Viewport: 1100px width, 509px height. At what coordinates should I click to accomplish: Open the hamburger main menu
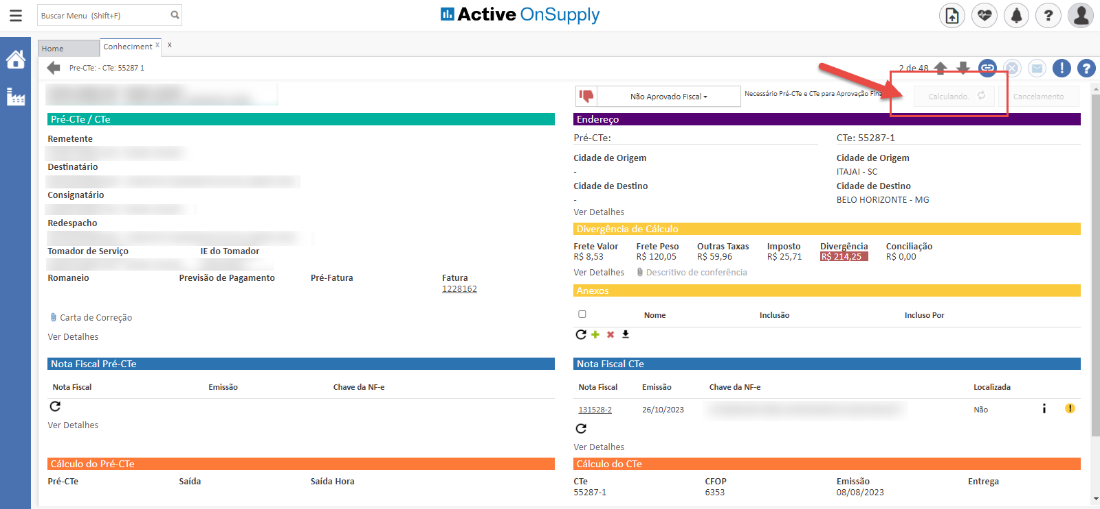click(15, 15)
